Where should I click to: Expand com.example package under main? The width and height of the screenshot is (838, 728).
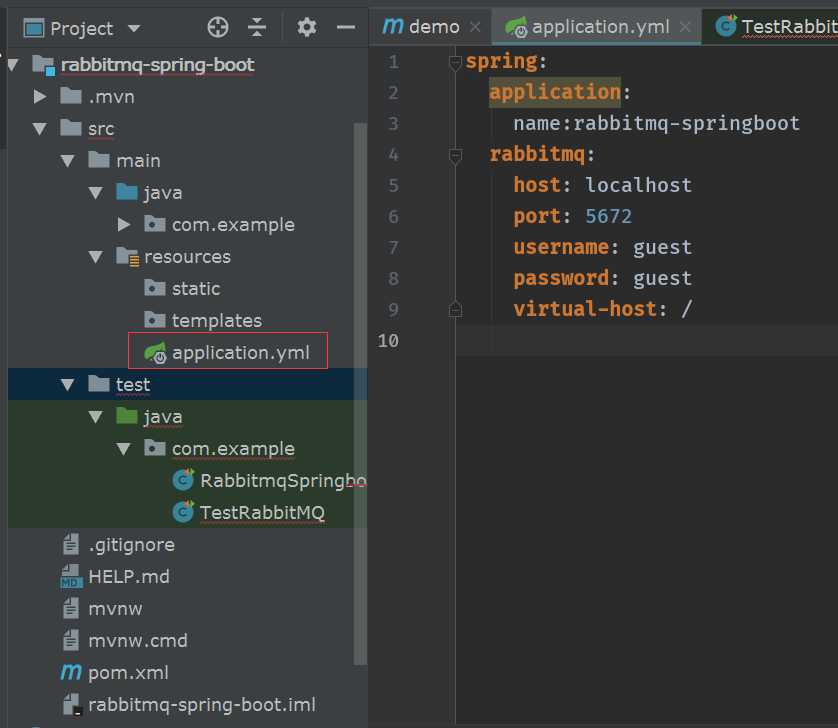click(123, 224)
